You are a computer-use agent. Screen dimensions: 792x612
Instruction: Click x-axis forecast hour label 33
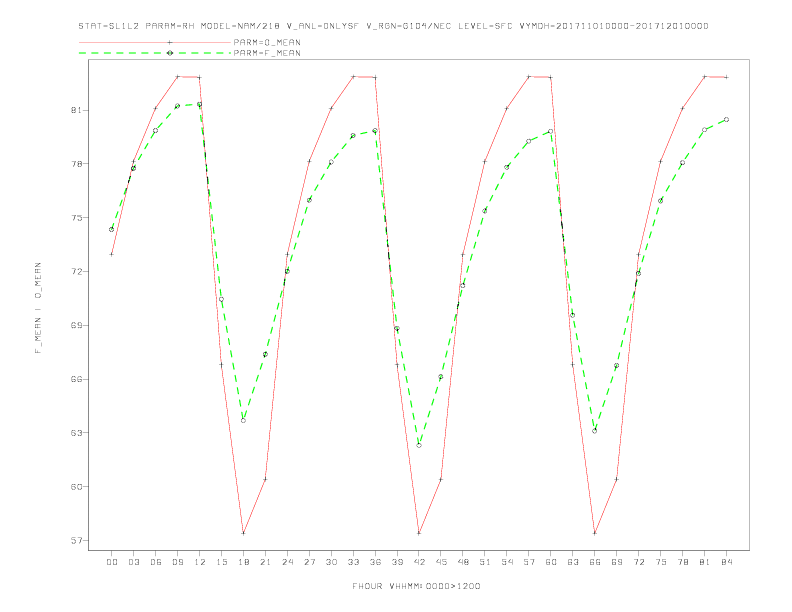[353, 562]
